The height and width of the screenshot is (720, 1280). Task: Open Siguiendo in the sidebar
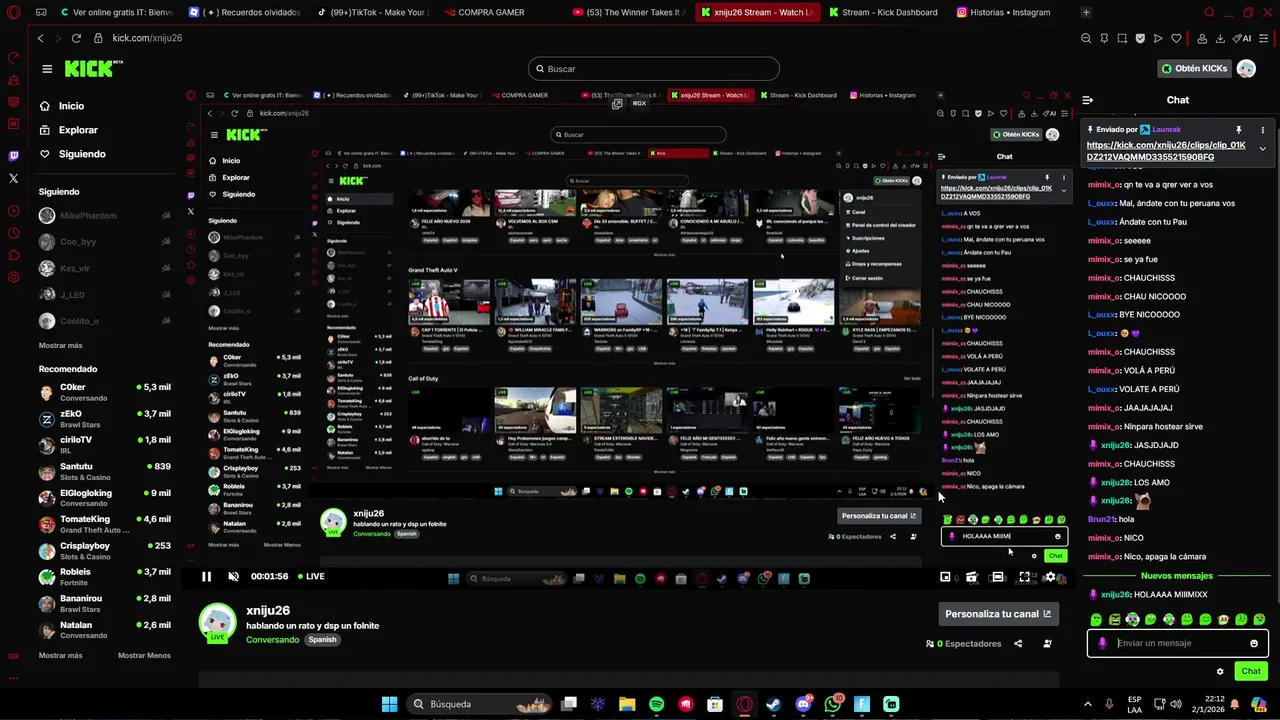click(82, 154)
